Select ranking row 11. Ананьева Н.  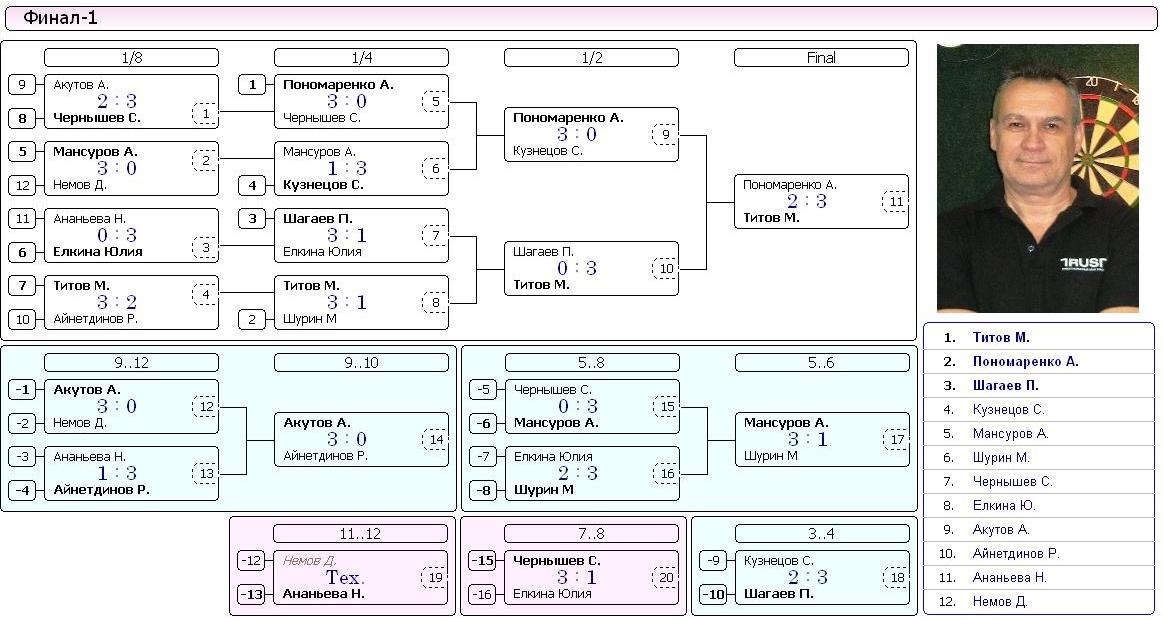pyautogui.click(x=1038, y=577)
